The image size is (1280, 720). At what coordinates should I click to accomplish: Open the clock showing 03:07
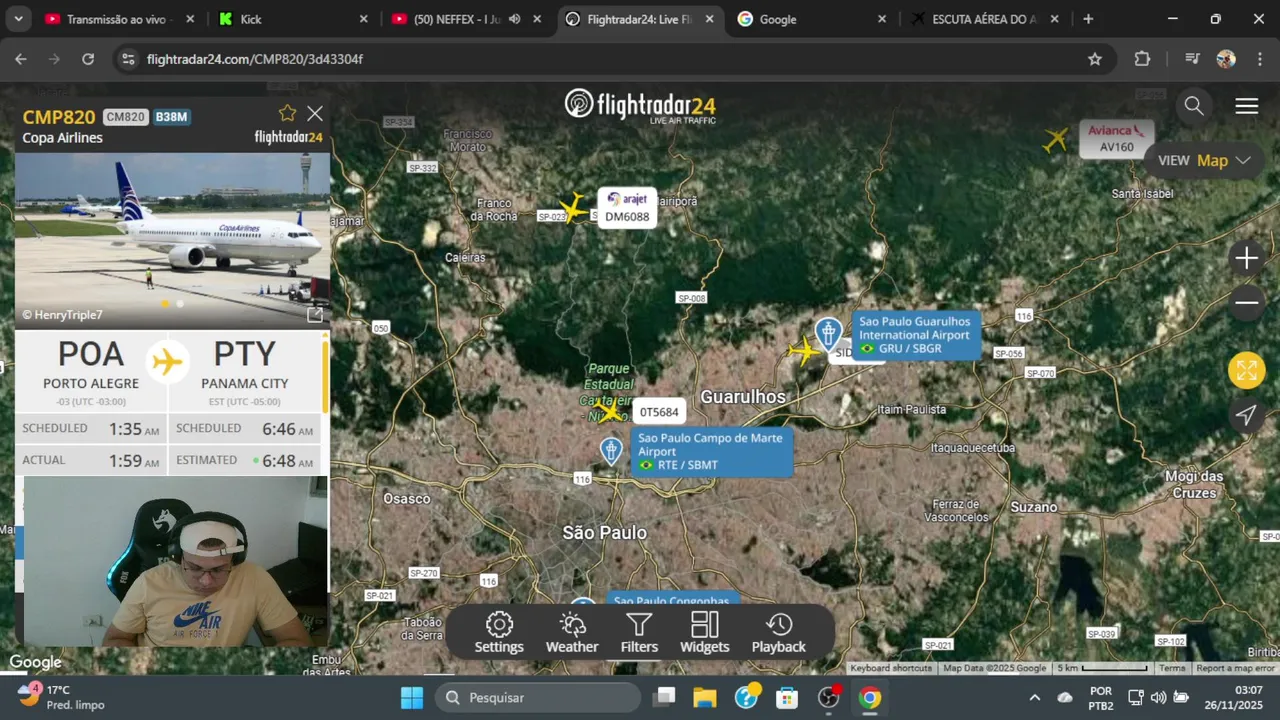(x=1234, y=697)
